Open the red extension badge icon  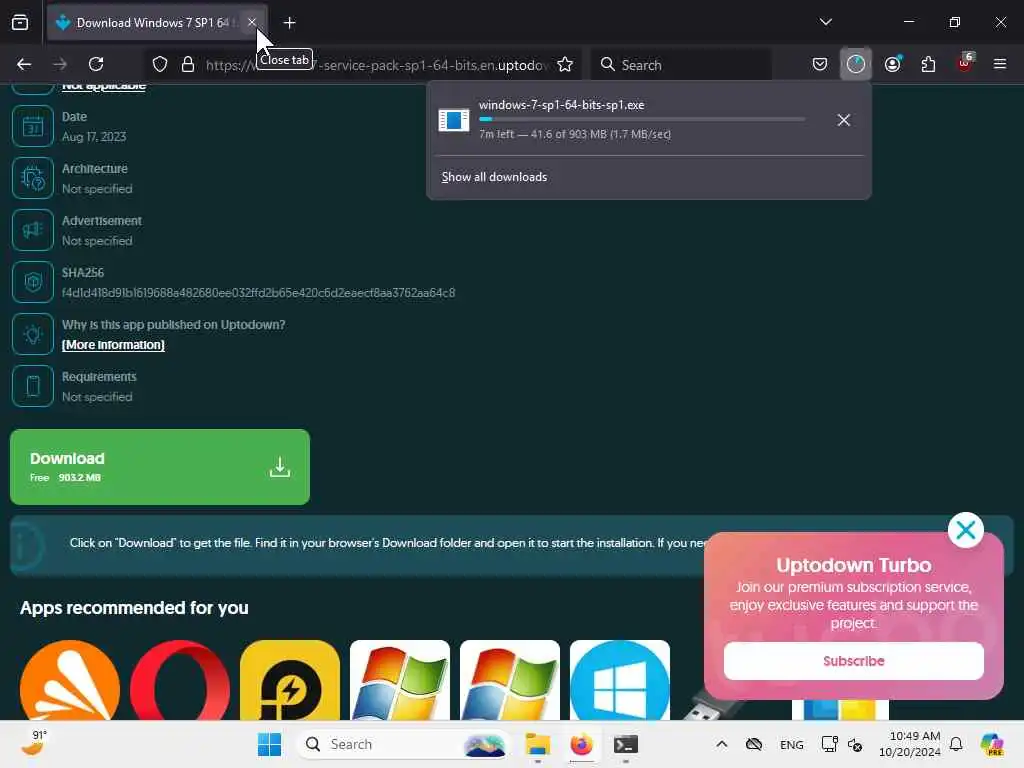click(x=965, y=63)
